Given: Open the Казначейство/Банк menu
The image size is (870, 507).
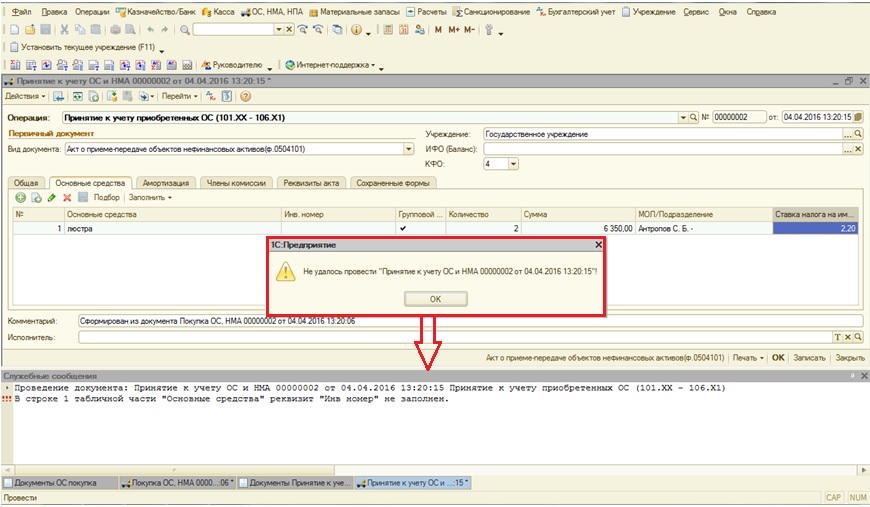Looking at the screenshot, I should (156, 12).
